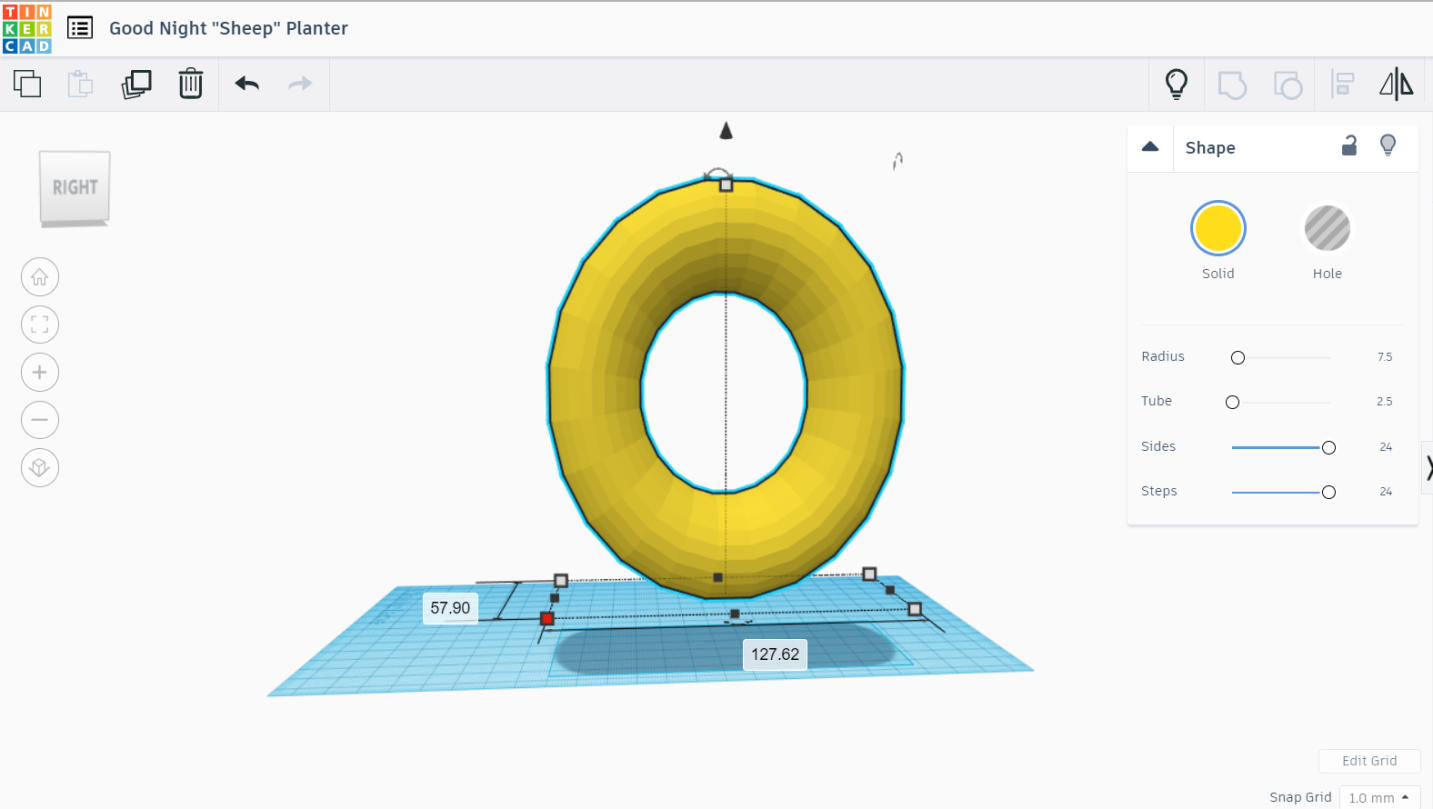This screenshot has height=809, width=1433.
Task: Click the Tube value 2.5
Action: pos(1385,402)
